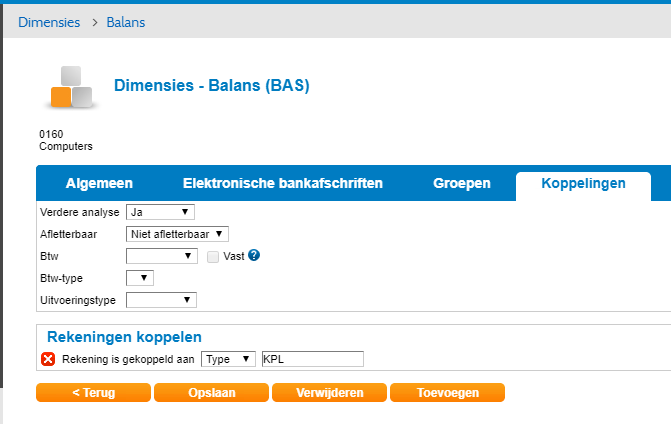
Task: Expand the Afletterbaar dropdown
Action: (x=177, y=234)
